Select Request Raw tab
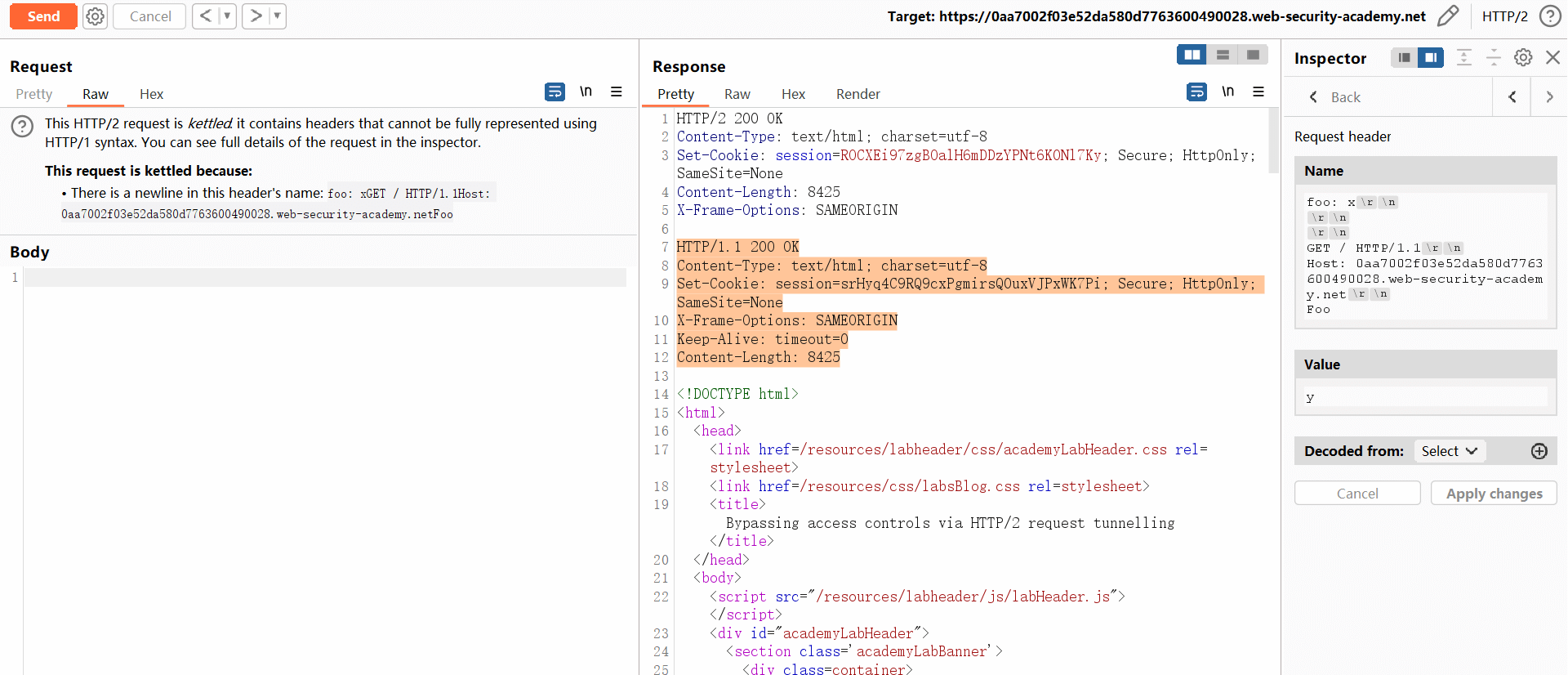This screenshot has width=1568, height=675. 95,94
